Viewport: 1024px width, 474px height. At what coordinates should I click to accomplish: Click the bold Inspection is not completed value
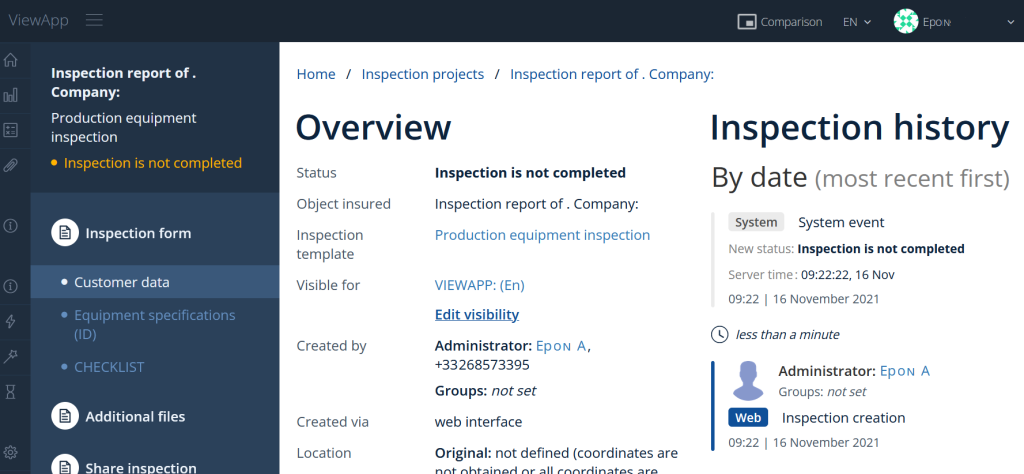pos(530,173)
